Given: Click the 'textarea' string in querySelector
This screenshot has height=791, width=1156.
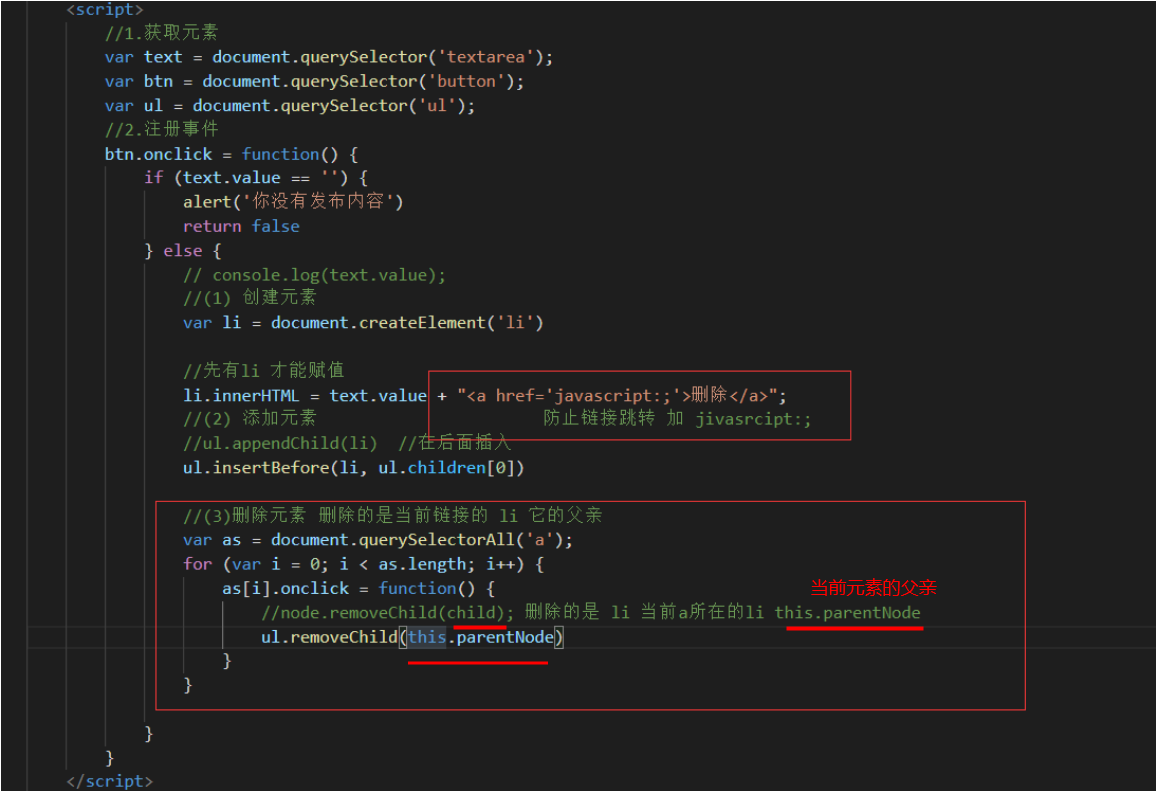Looking at the screenshot, I should point(486,57).
